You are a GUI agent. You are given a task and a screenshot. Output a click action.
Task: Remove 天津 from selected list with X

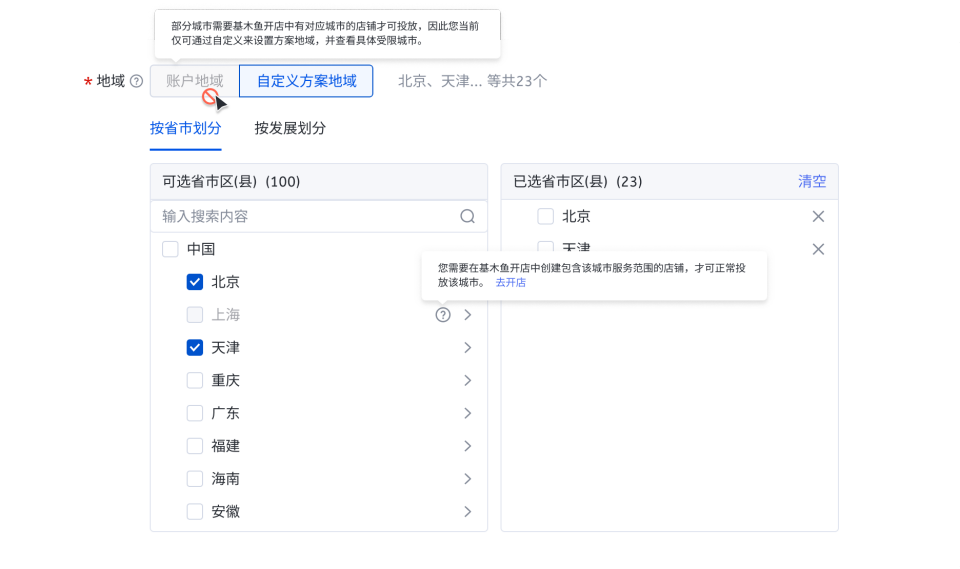coord(818,249)
